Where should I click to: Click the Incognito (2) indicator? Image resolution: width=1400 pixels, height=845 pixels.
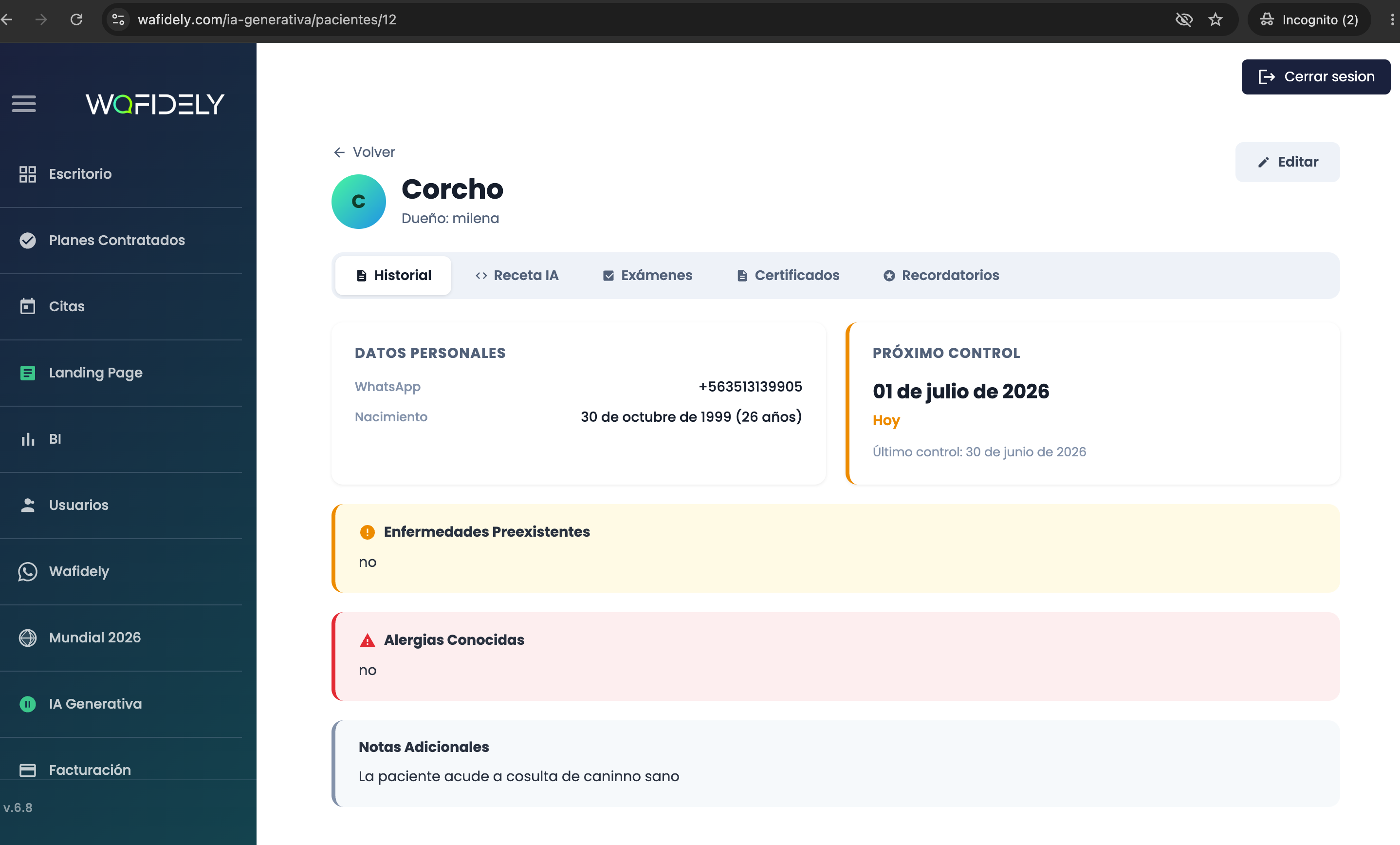click(1309, 19)
